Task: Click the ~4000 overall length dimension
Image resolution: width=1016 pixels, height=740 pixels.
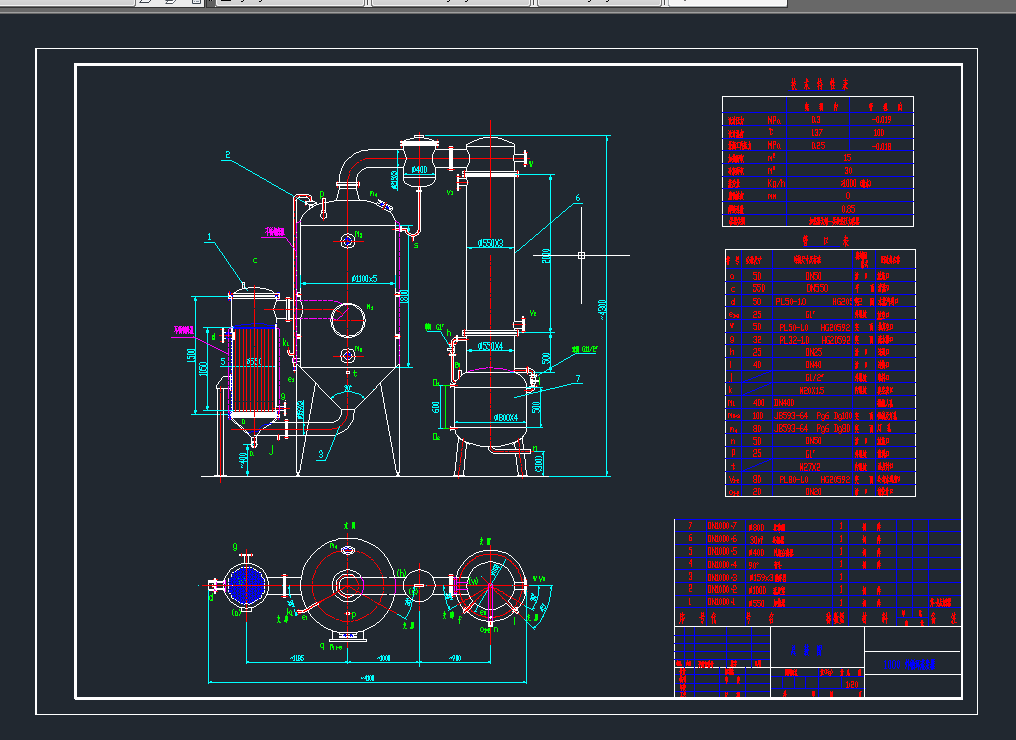Action: 370,680
